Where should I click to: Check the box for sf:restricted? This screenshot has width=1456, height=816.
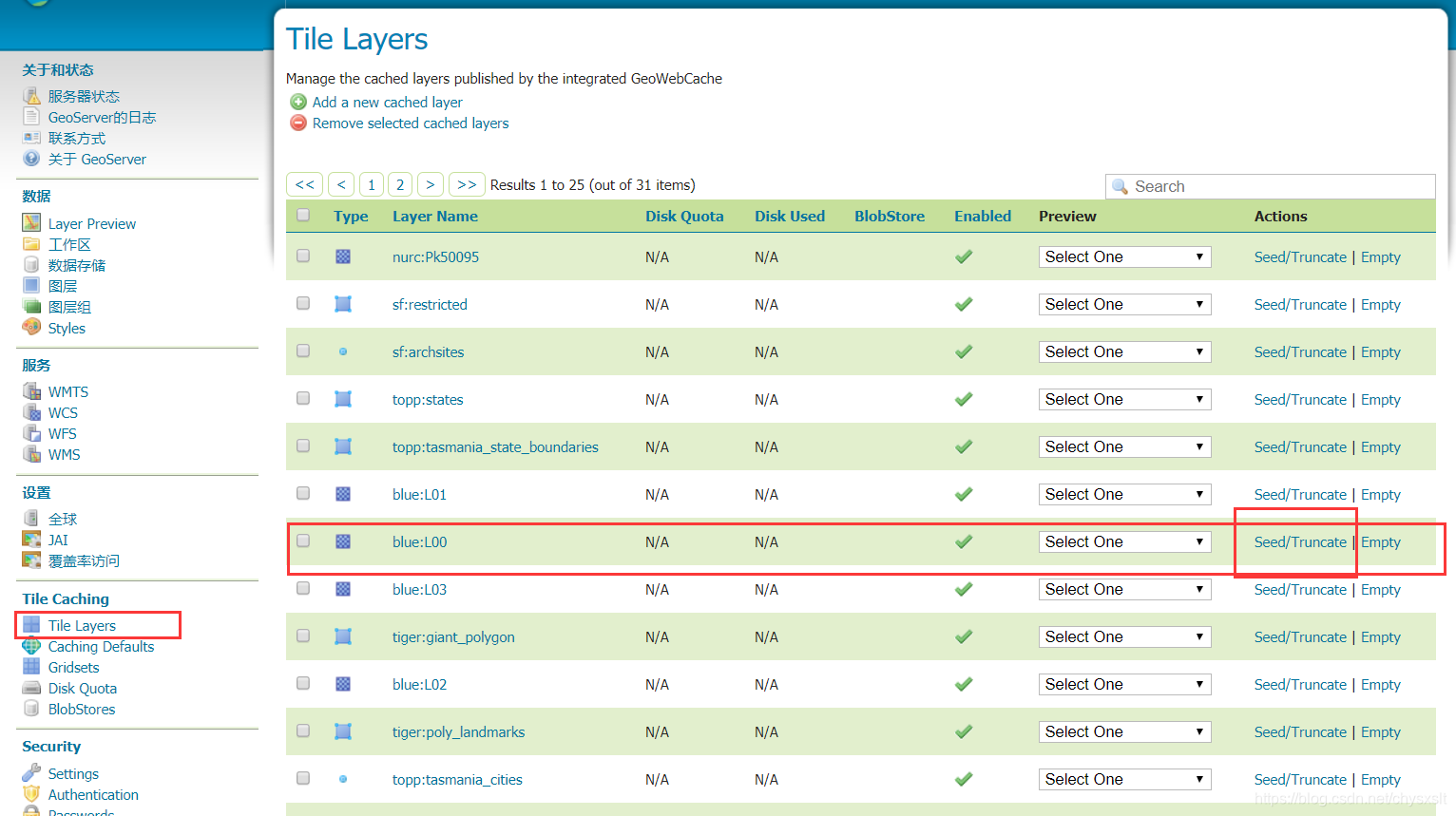[x=303, y=303]
